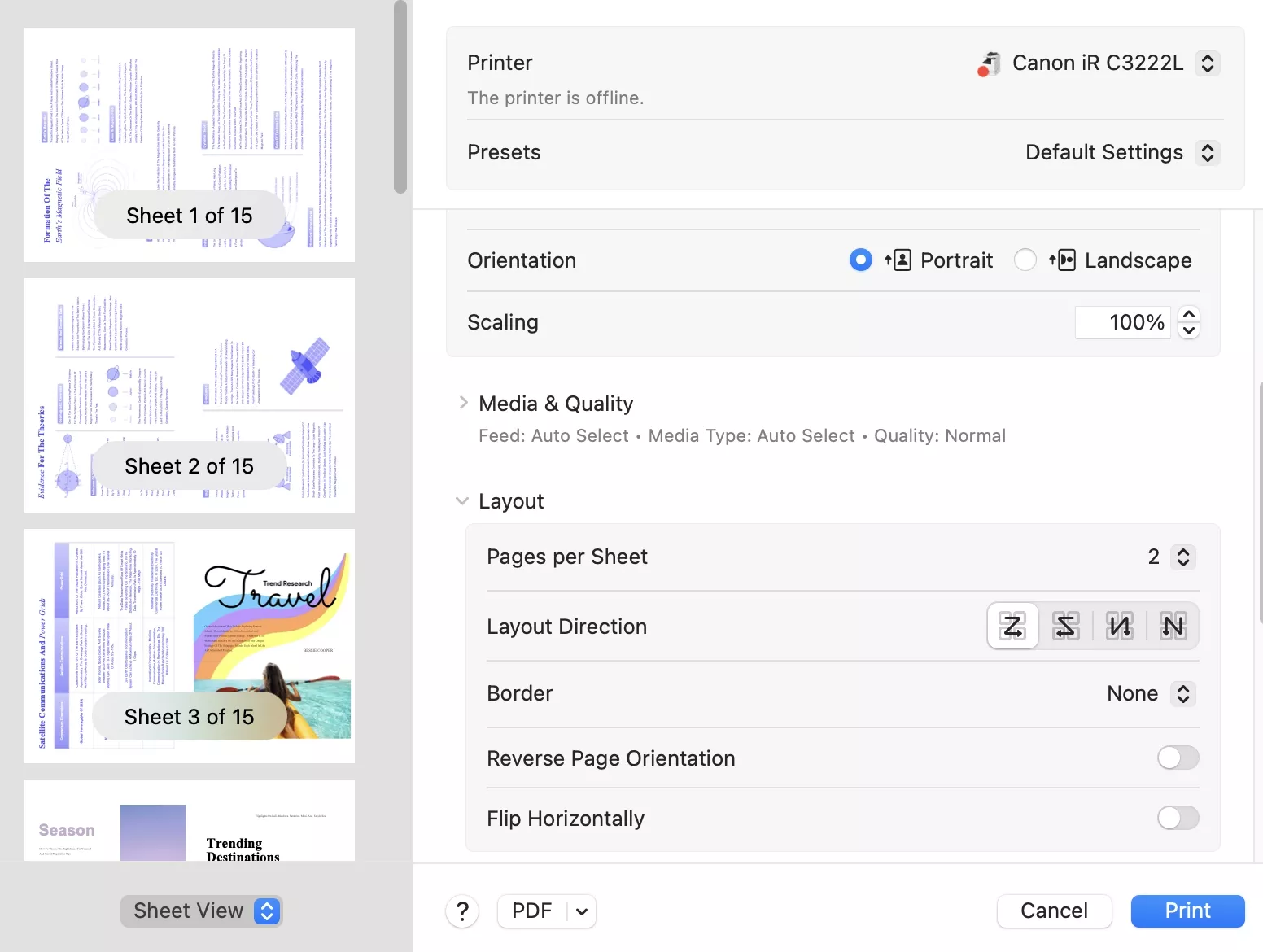Click the Media & Quality summary text
The height and width of the screenshot is (952, 1263).
pyautogui.click(x=742, y=436)
